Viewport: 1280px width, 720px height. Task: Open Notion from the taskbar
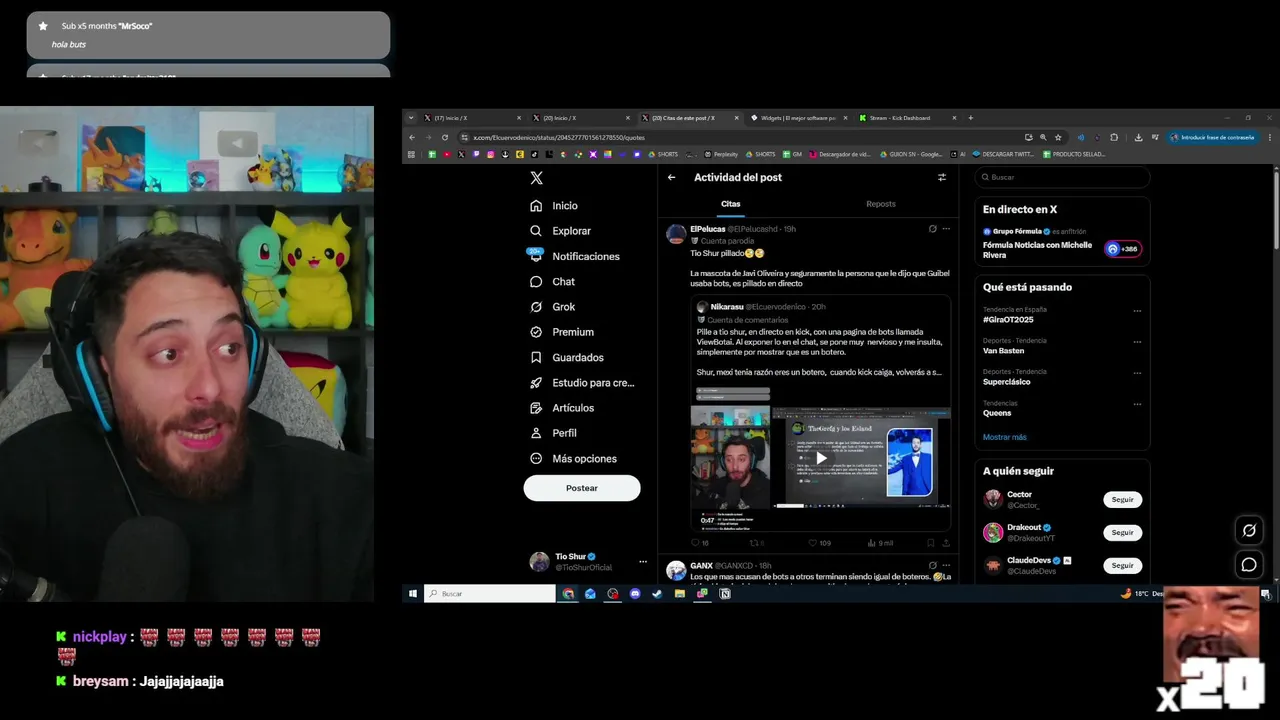point(725,594)
